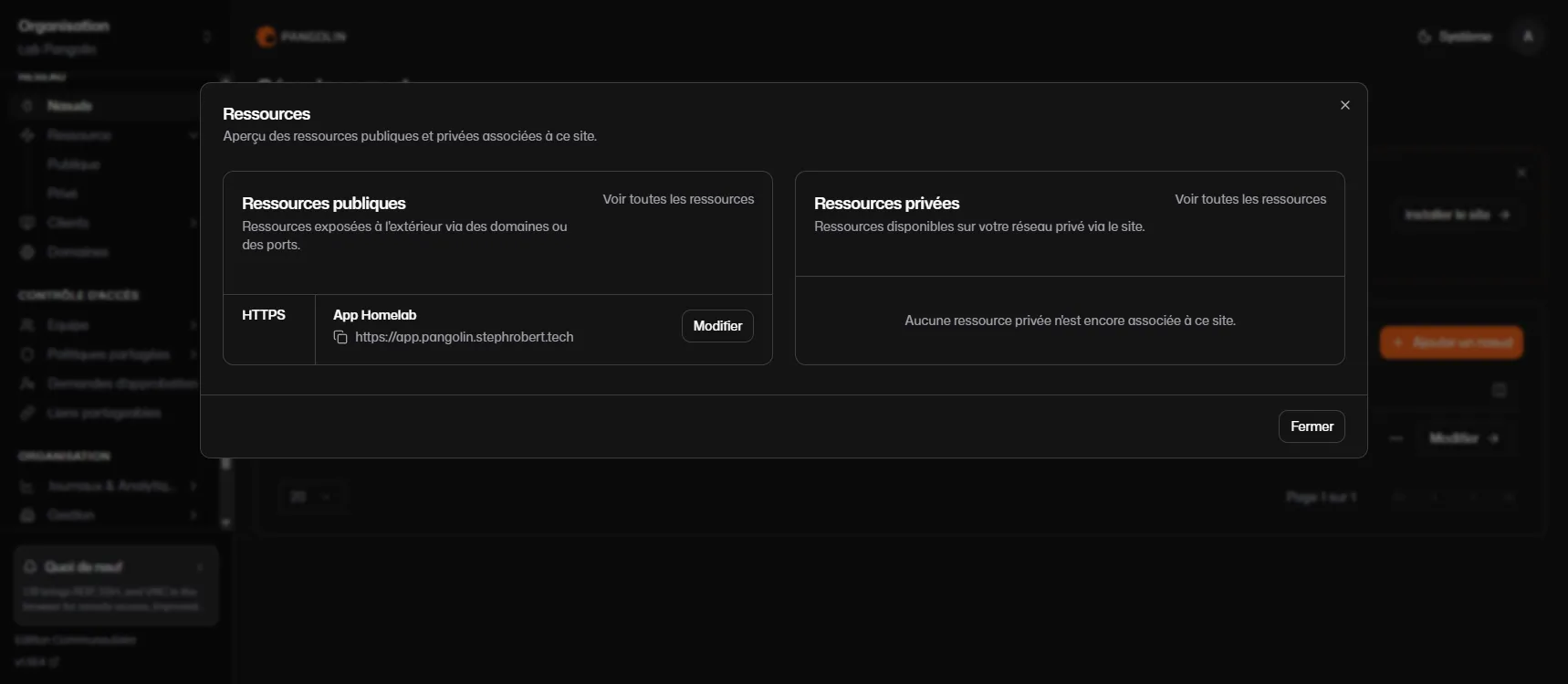The width and height of the screenshot is (1568, 684).
Task: Click the Journaux & Analytiq. chart icon
Action: point(27,486)
